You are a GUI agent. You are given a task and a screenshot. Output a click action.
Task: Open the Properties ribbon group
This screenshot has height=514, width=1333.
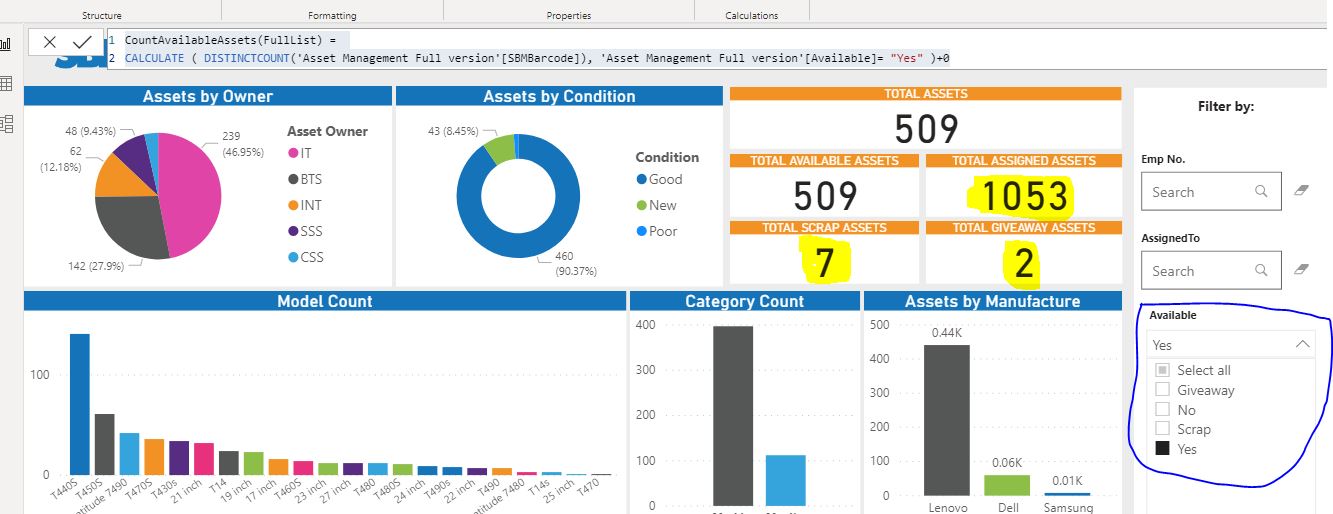pyautogui.click(x=568, y=15)
